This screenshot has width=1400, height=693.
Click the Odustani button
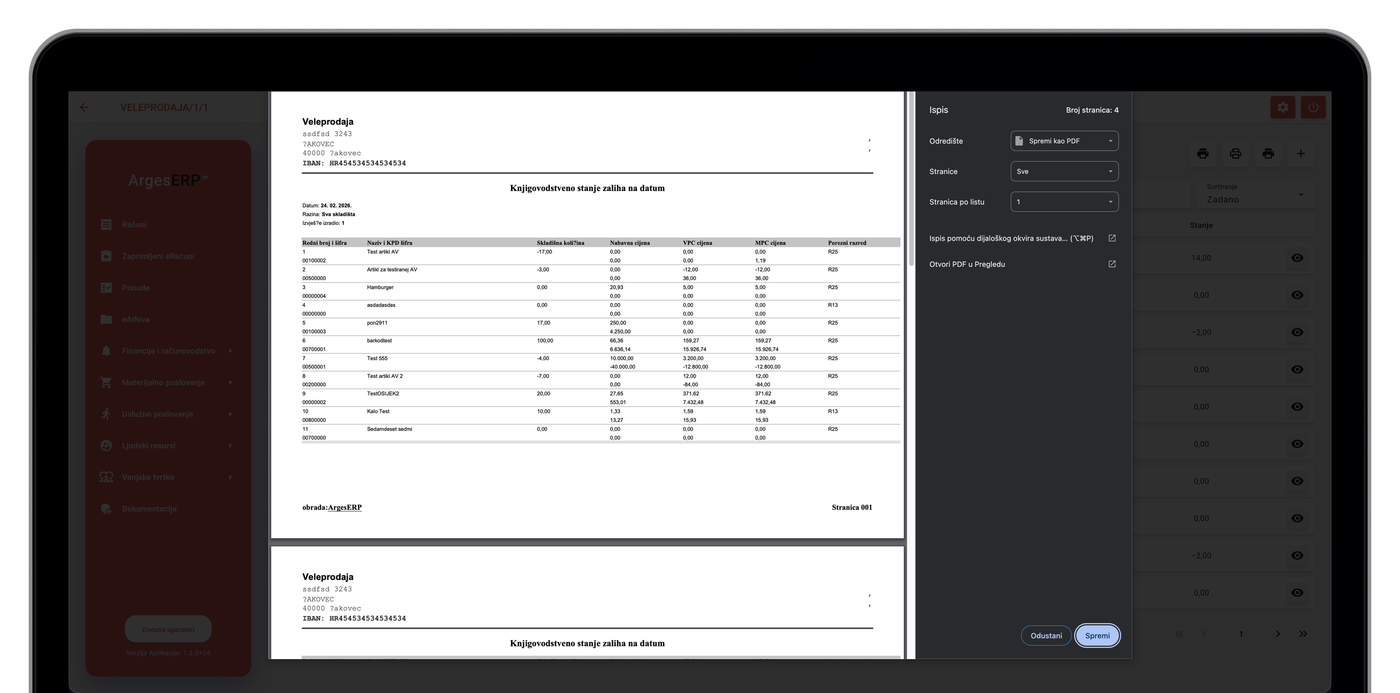[x=1046, y=636]
